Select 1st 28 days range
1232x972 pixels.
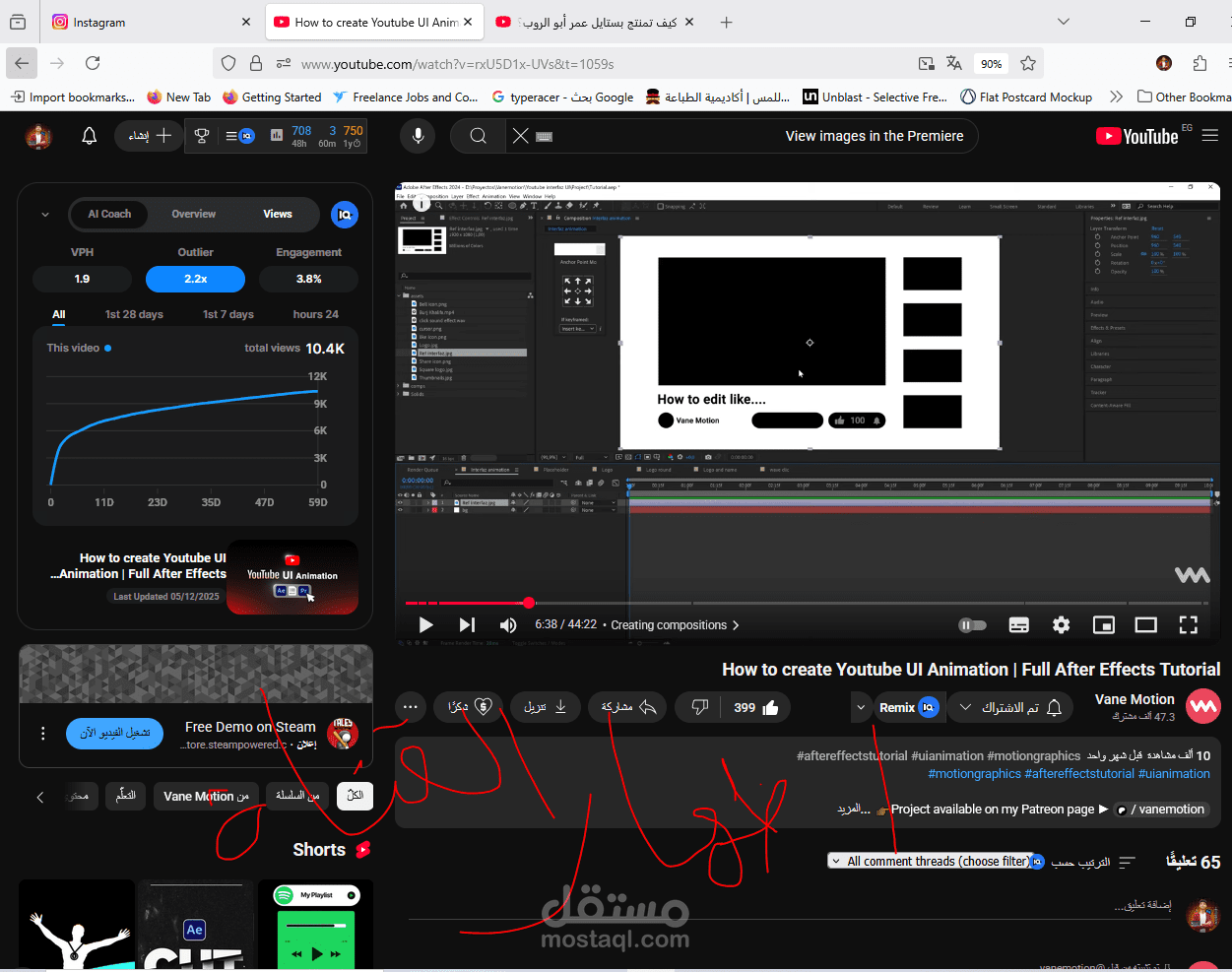click(x=134, y=314)
